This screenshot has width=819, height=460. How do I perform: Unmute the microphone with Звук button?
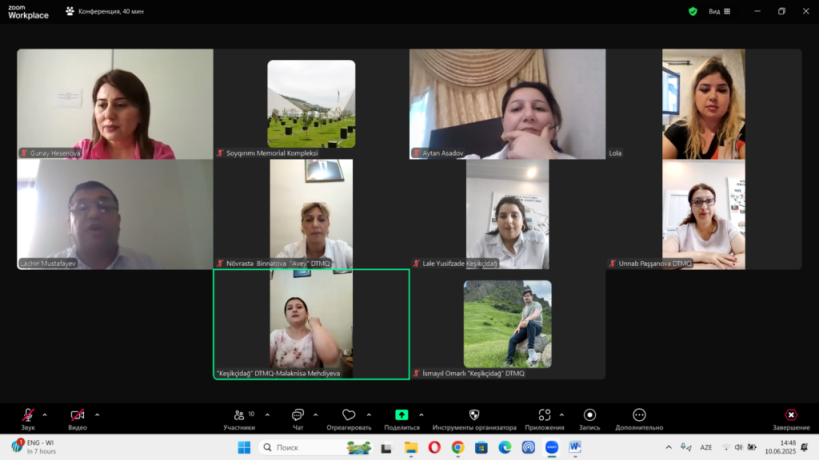tap(28, 415)
